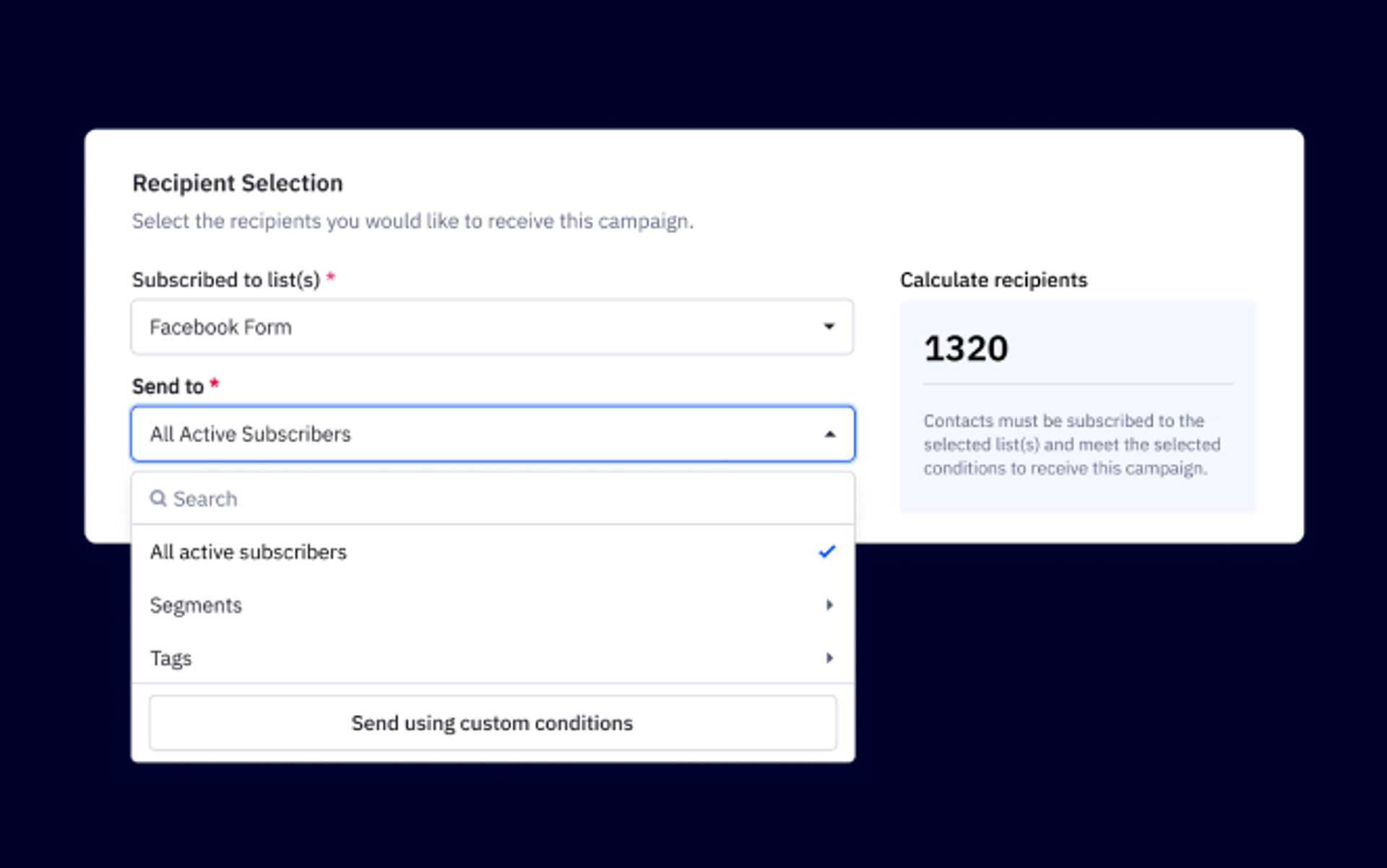Click the blue checkmark beside All active subscribers
The width and height of the screenshot is (1387, 868).
pos(827,552)
